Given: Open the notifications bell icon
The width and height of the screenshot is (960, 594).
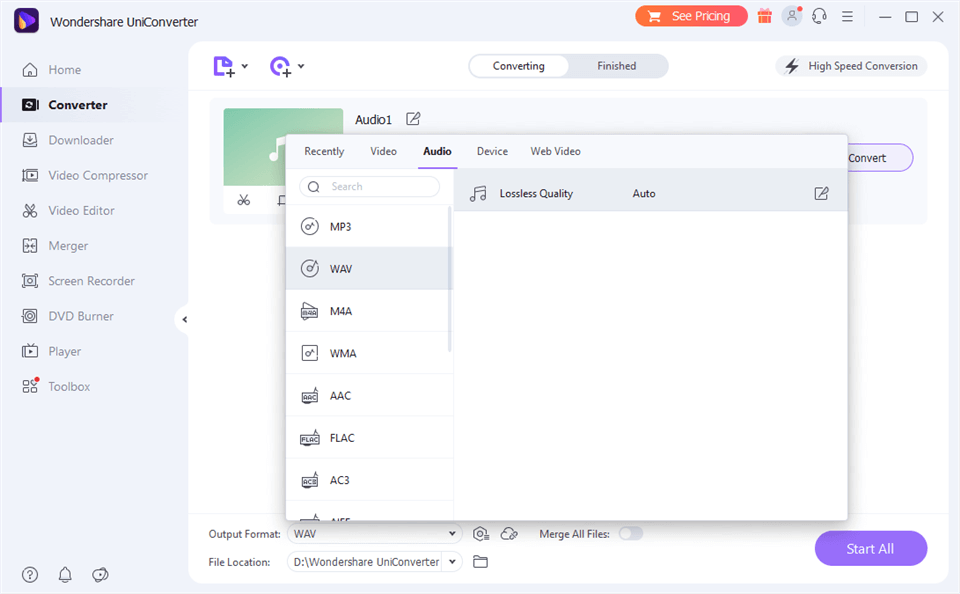Looking at the screenshot, I should point(65,574).
